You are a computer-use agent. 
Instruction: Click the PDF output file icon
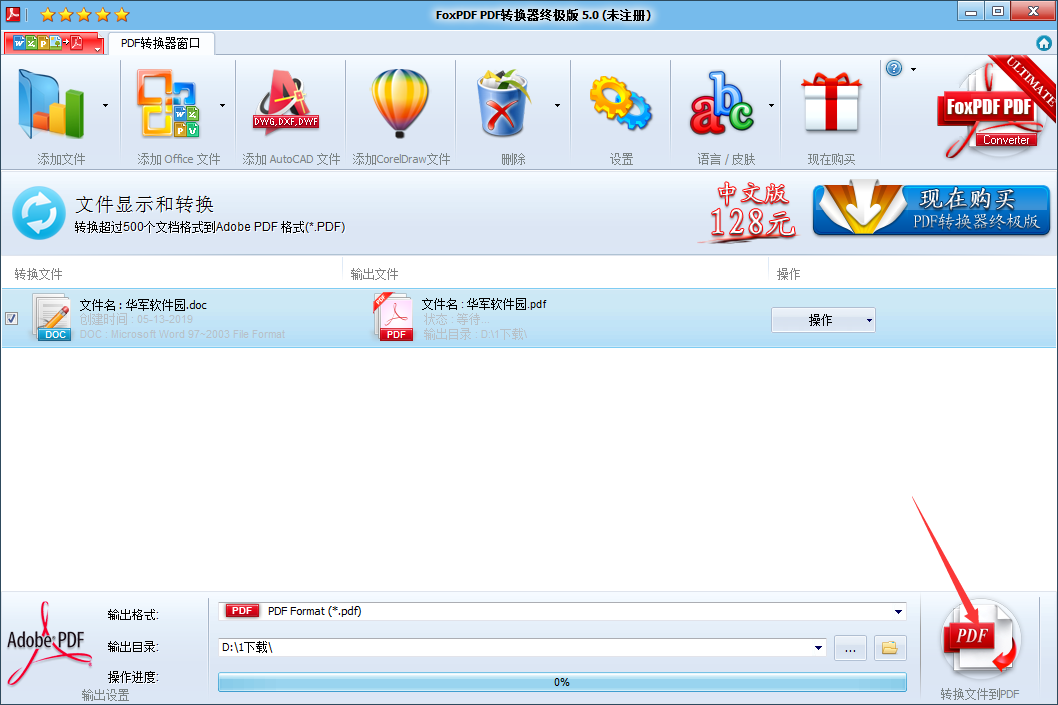pyautogui.click(x=394, y=317)
